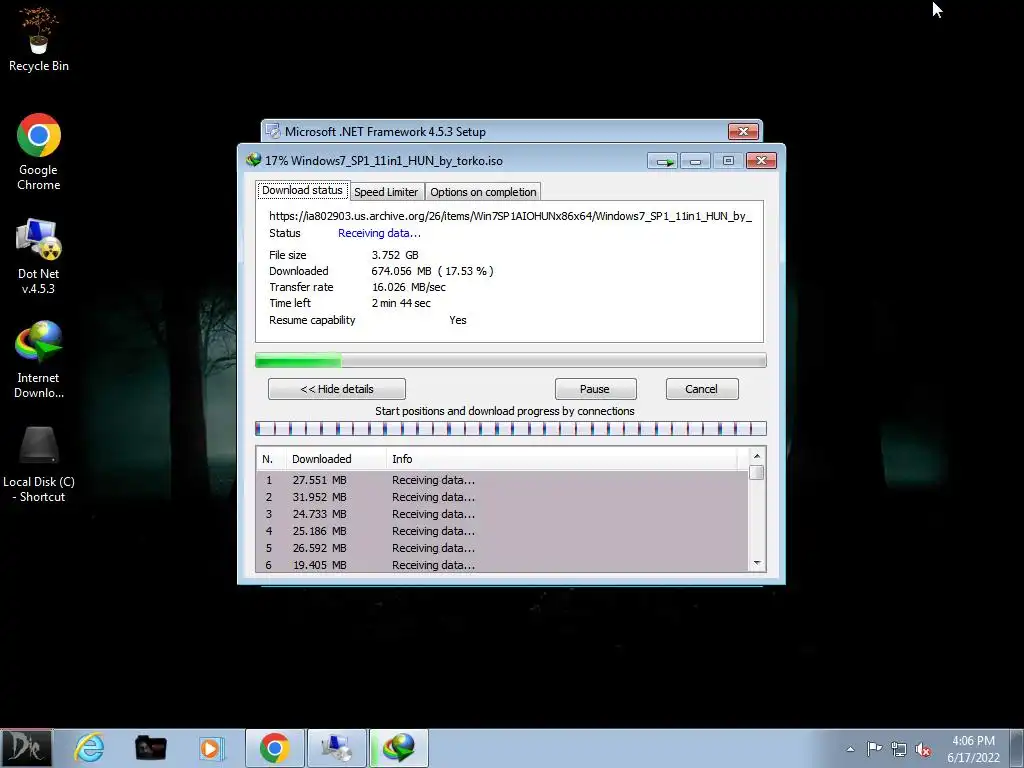Switch to the .NET Setup taskbar button
Image resolution: width=1024 pixels, height=768 pixels.
tap(337, 748)
